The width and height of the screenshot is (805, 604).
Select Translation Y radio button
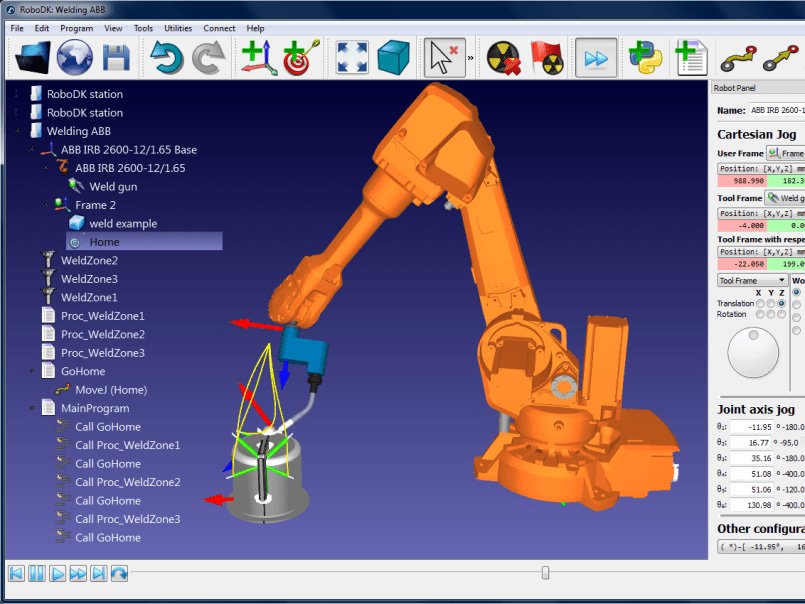pos(771,304)
